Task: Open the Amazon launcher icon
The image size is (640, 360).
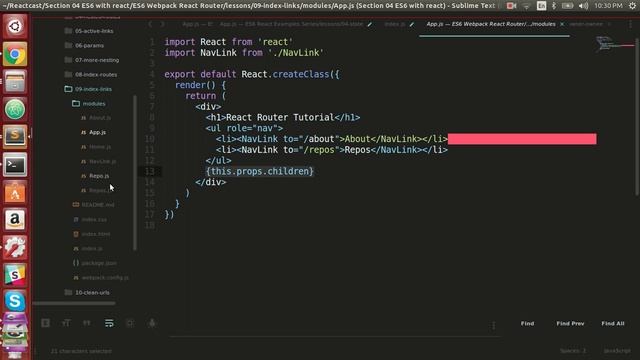Action: [15, 220]
